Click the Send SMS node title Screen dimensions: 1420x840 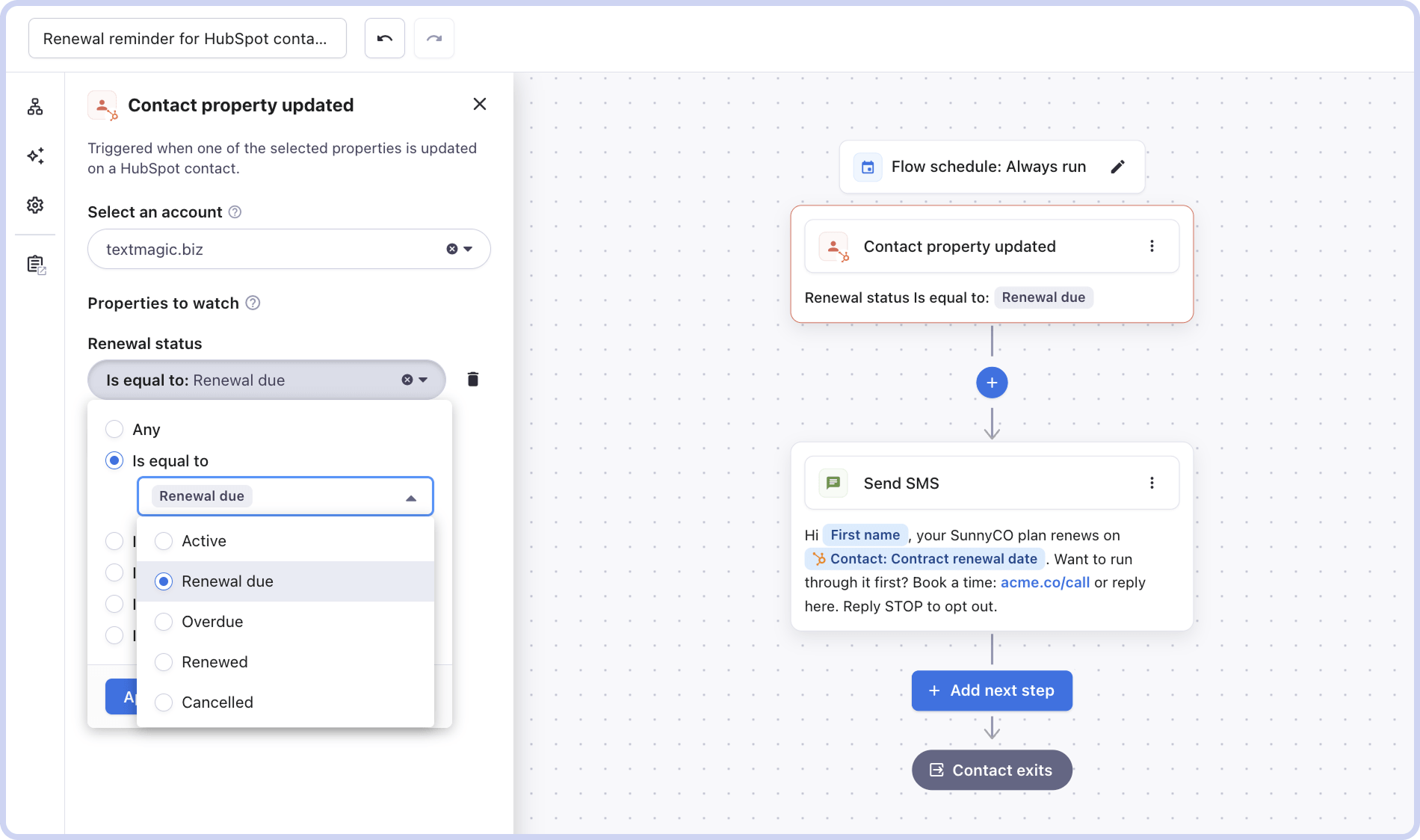tap(901, 484)
